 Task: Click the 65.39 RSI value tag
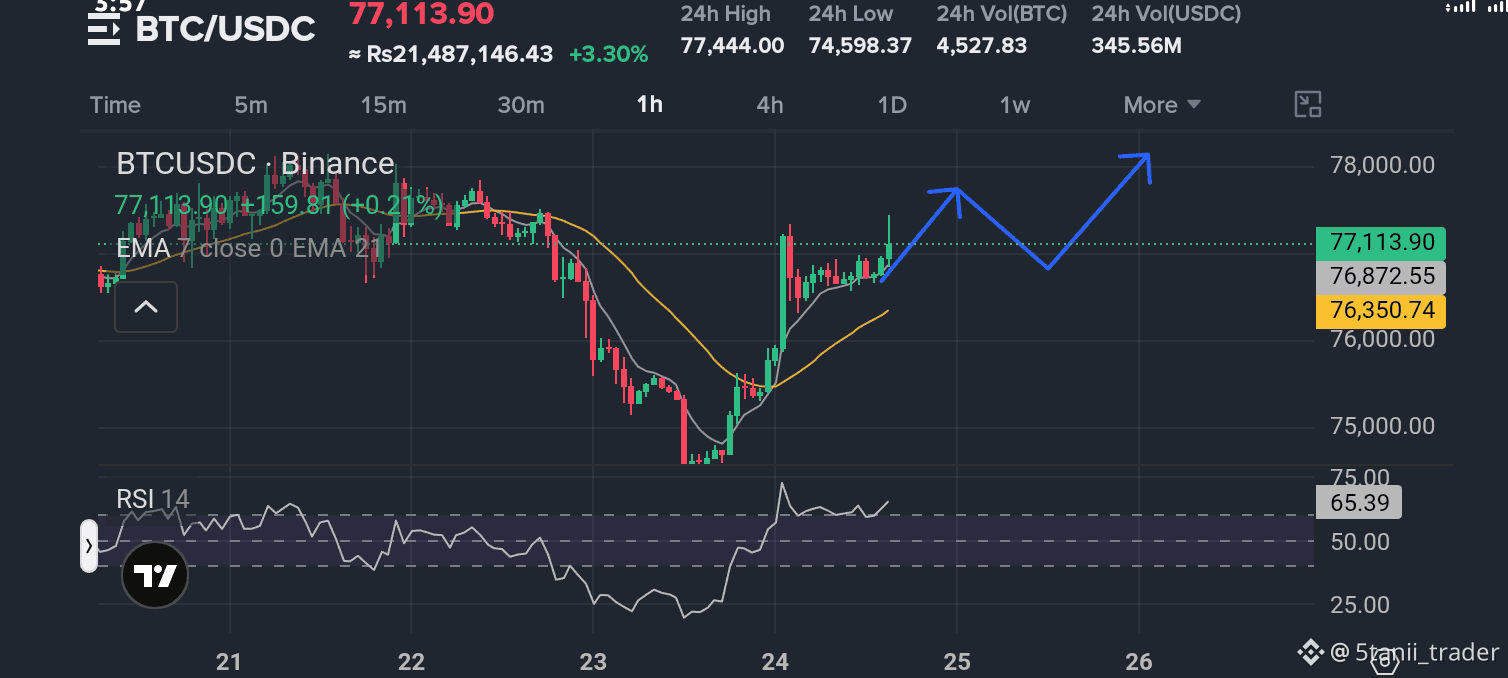(1359, 502)
